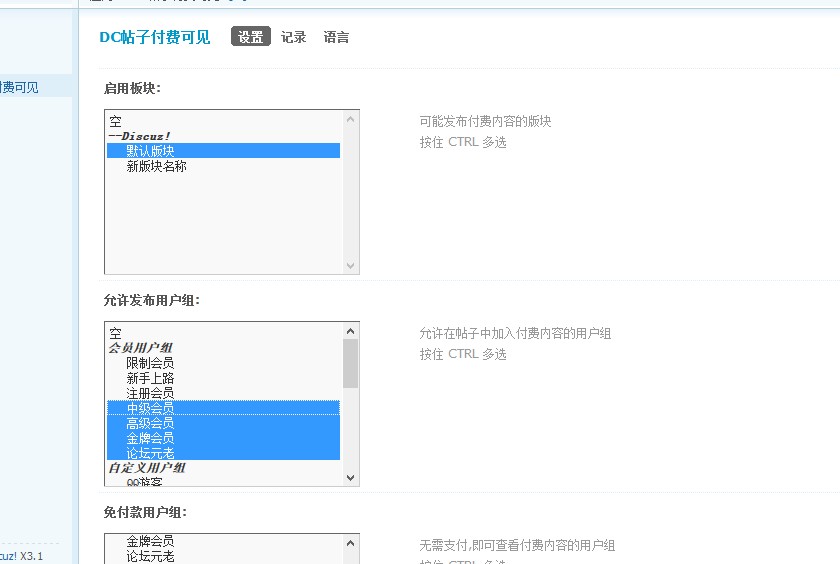Click up arrow of 免付款用户组 scrollbar

pos(350,543)
